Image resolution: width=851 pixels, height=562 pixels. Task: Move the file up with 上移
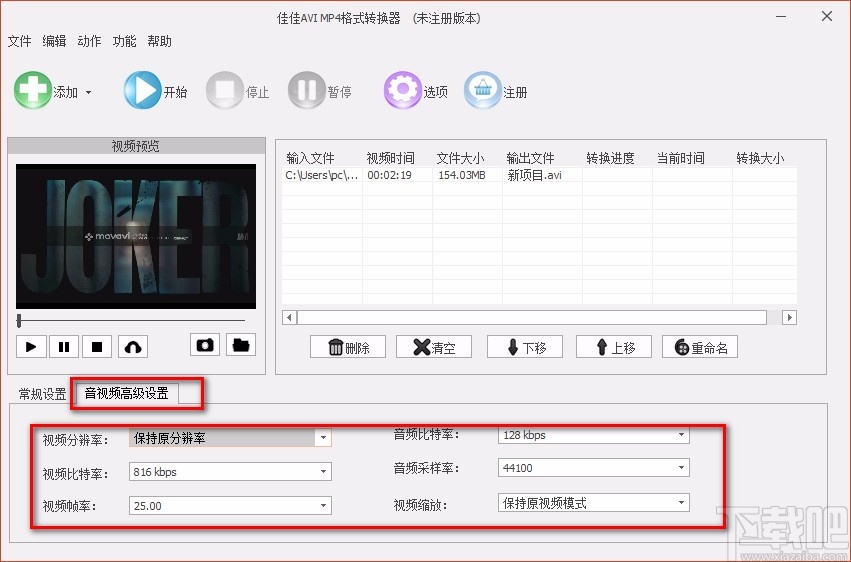pos(614,347)
